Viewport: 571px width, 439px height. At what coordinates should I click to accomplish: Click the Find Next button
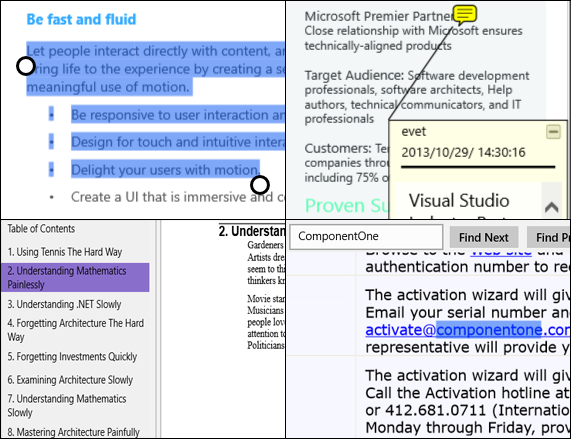pos(484,237)
